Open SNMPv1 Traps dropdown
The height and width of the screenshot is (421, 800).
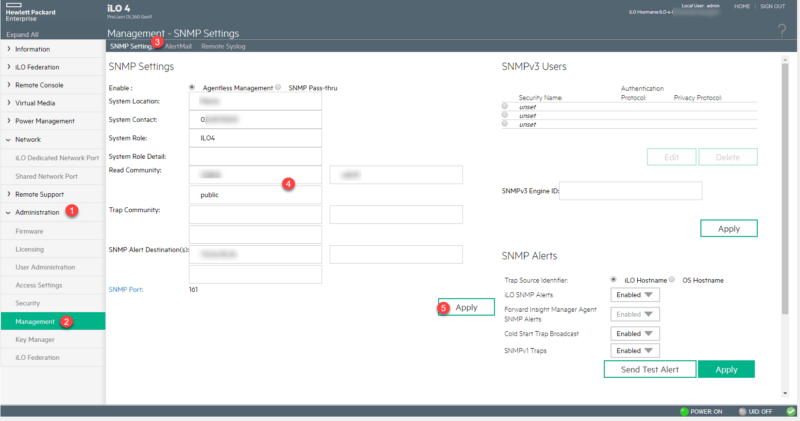pos(635,351)
